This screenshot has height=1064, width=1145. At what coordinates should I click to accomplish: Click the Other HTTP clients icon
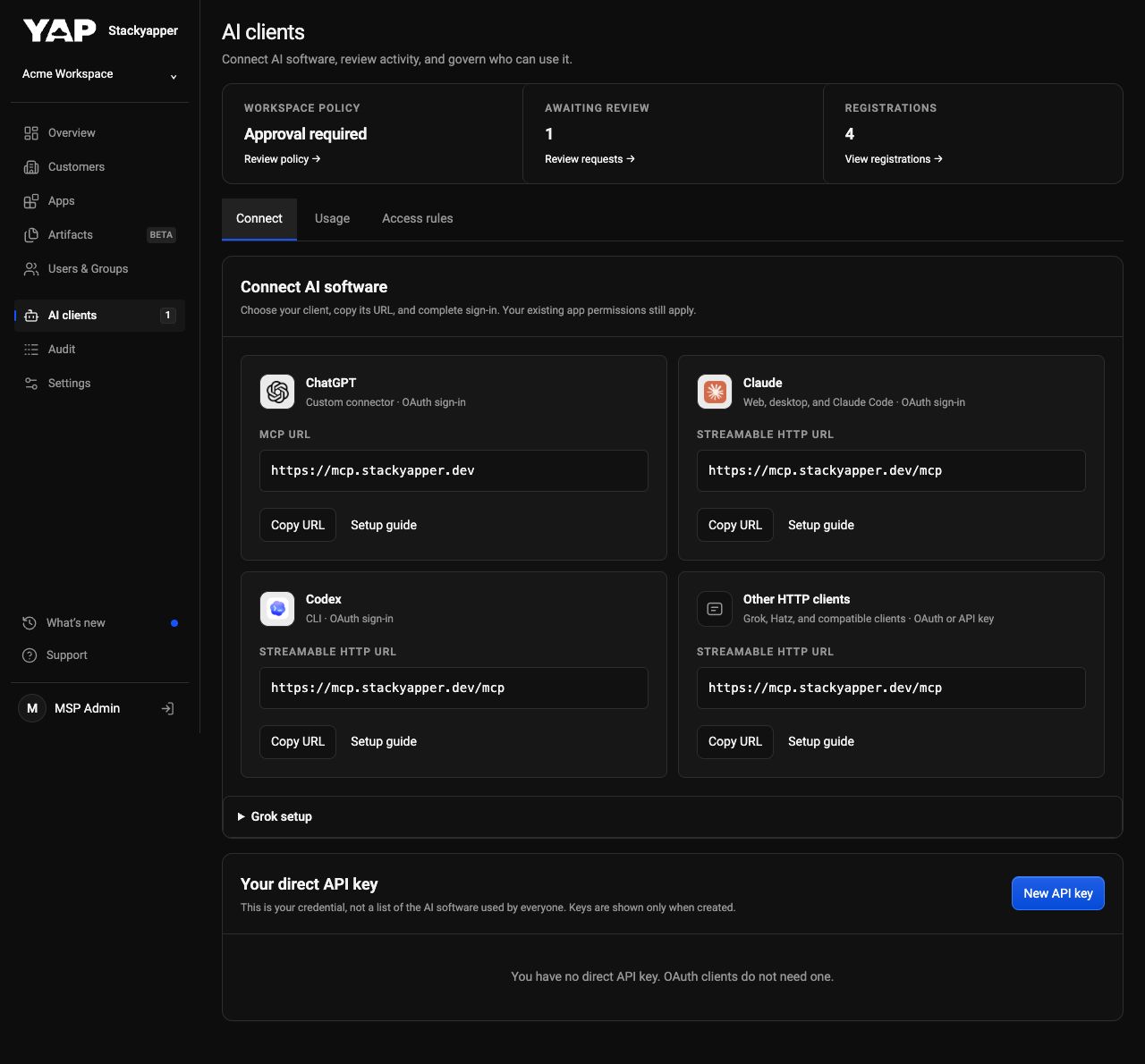pyautogui.click(x=715, y=609)
